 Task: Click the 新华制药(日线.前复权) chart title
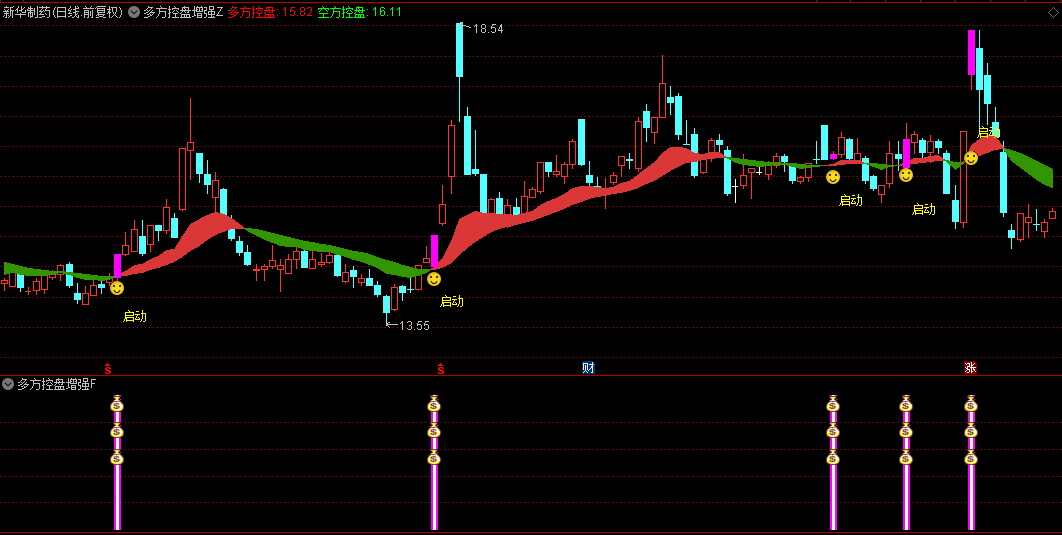click(63, 12)
